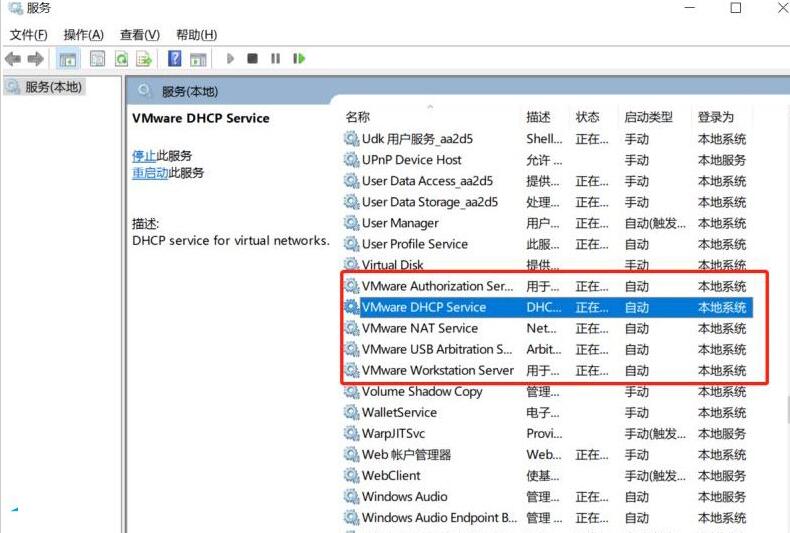The width and height of the screenshot is (790, 533).
Task: Select User Data Storage_aa2d5 service
Action: pos(548,202)
